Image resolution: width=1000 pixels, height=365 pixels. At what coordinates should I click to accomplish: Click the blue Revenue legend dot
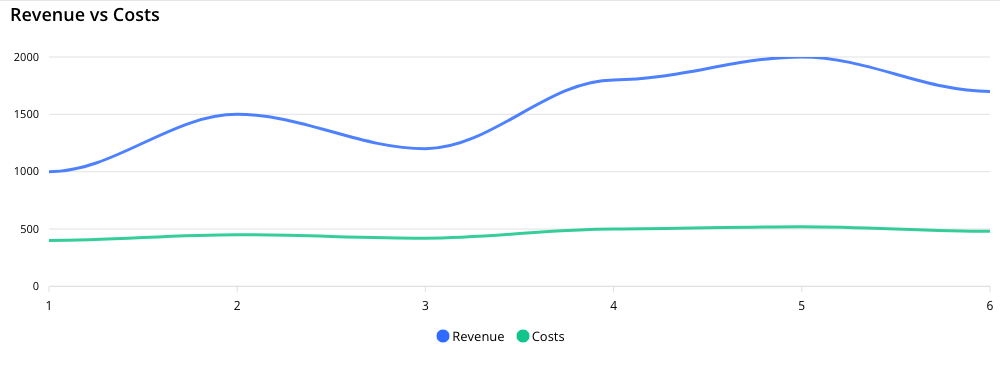[x=443, y=336]
